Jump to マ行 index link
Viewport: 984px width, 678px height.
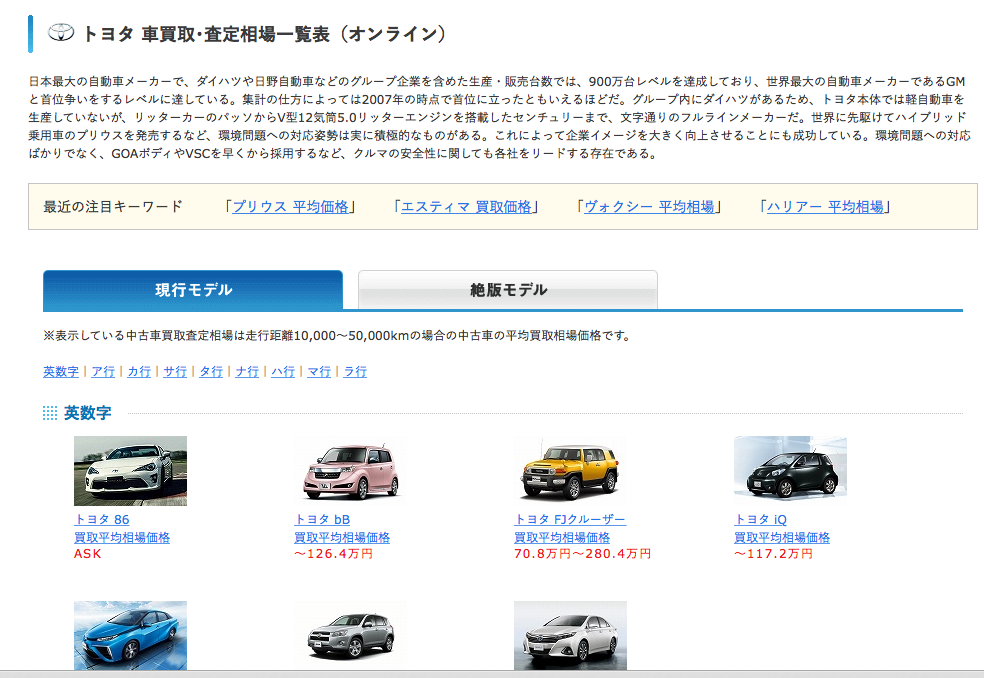point(319,372)
